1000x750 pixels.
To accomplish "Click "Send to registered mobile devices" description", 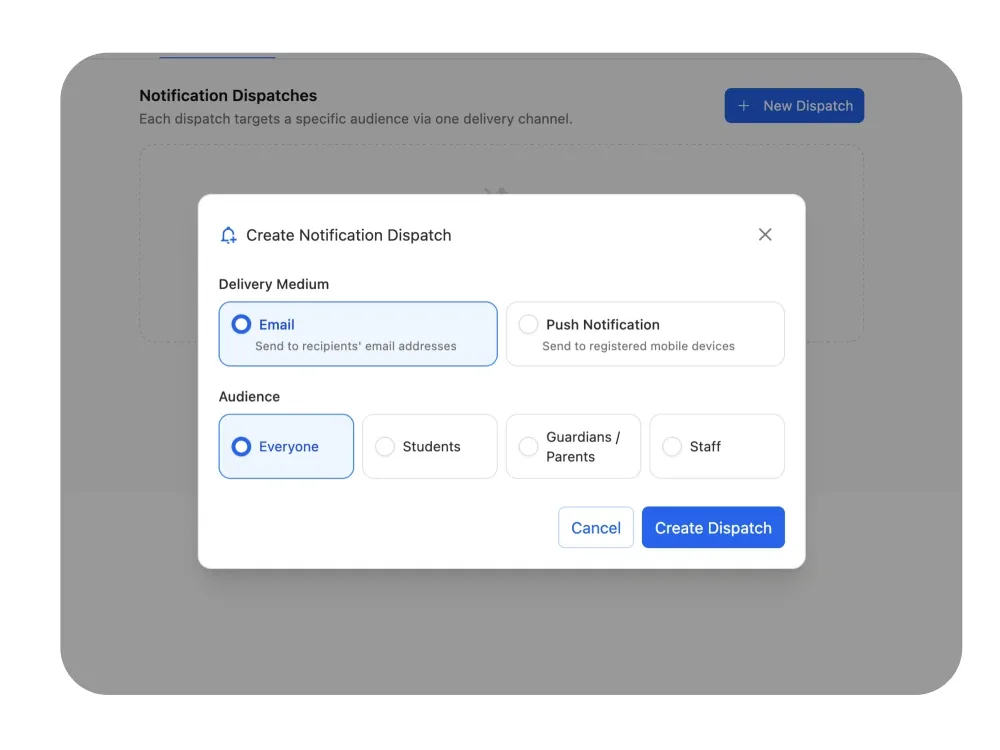I will [x=638, y=346].
